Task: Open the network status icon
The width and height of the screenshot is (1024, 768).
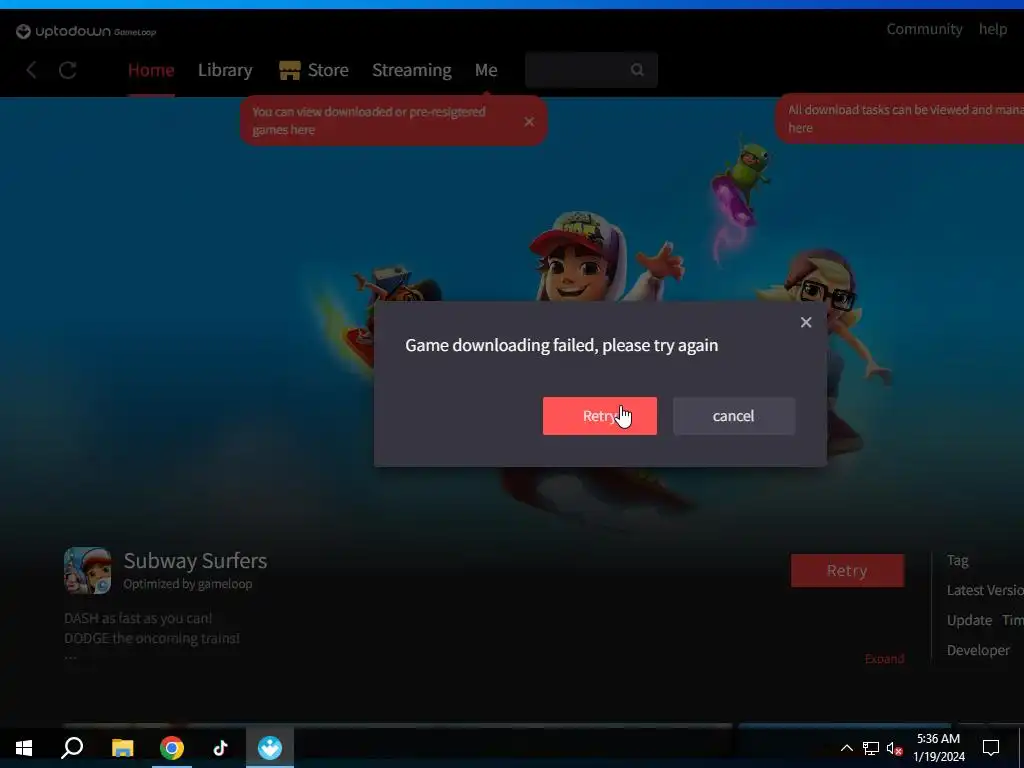Action: [871, 748]
